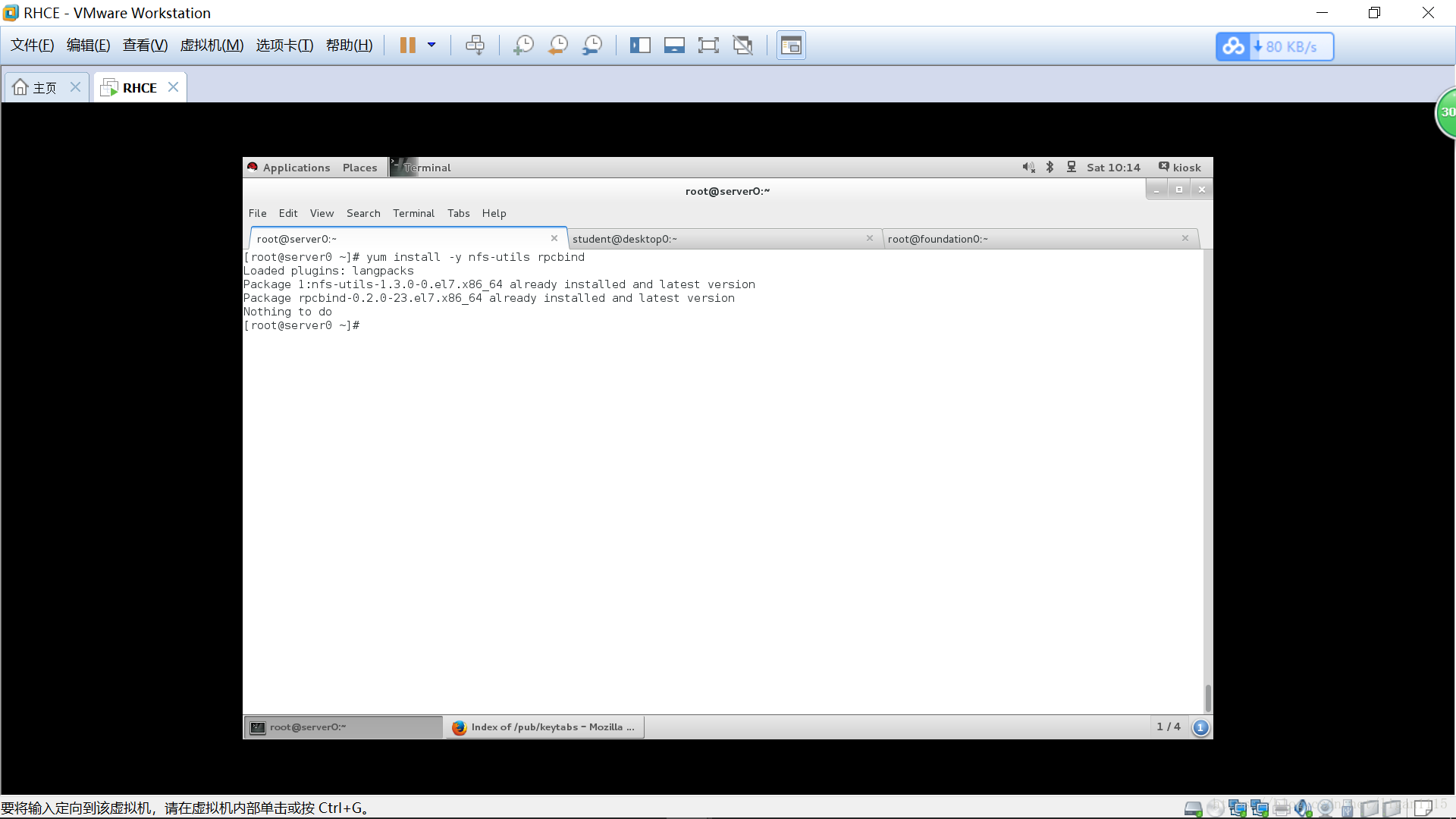The height and width of the screenshot is (819, 1456).
Task: Open the snapshot manager wrench-clock icon
Action: [592, 45]
